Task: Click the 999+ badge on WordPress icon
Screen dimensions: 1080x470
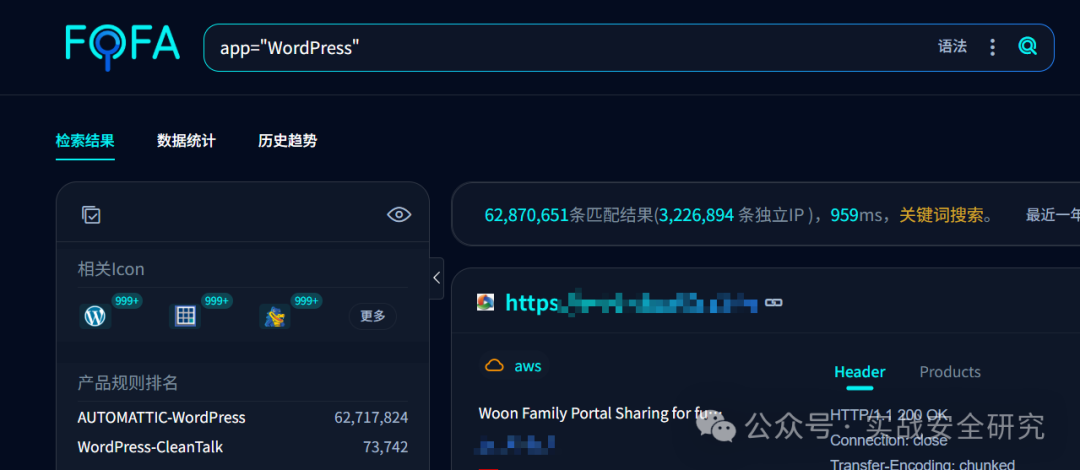Action: click(127, 301)
